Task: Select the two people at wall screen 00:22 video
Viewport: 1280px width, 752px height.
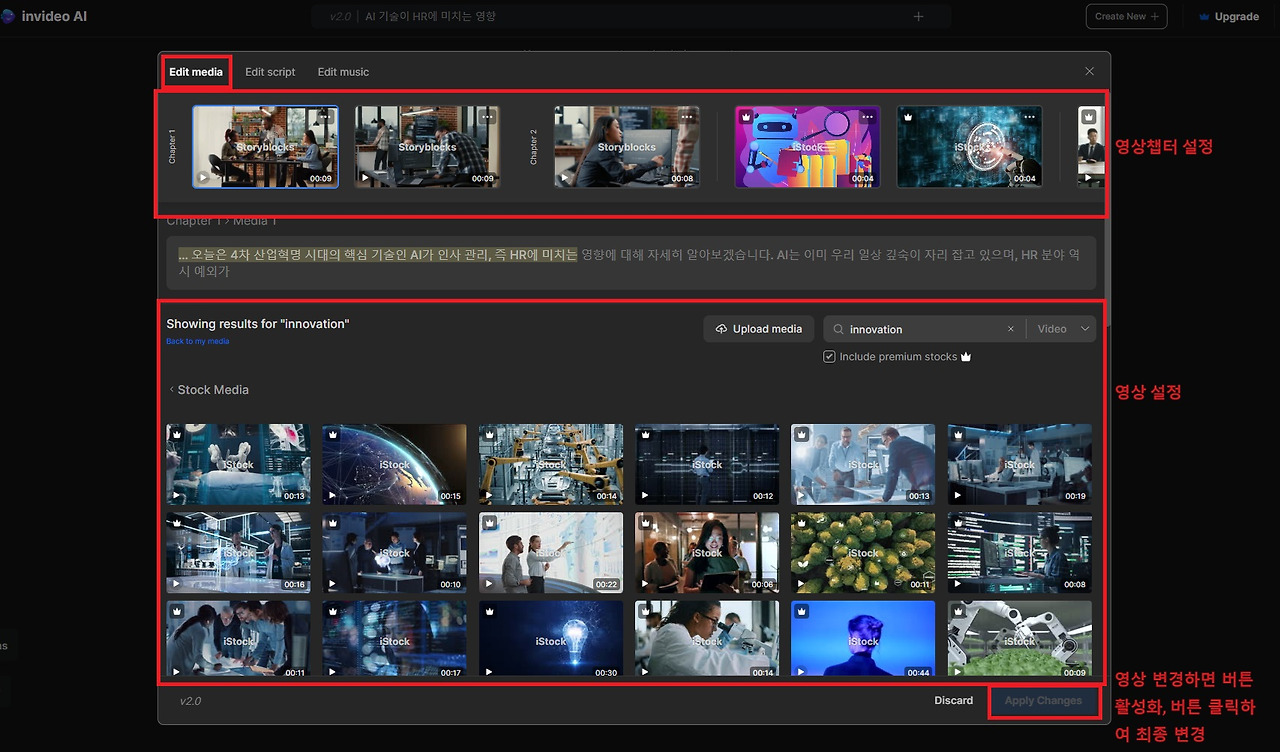Action: point(551,553)
